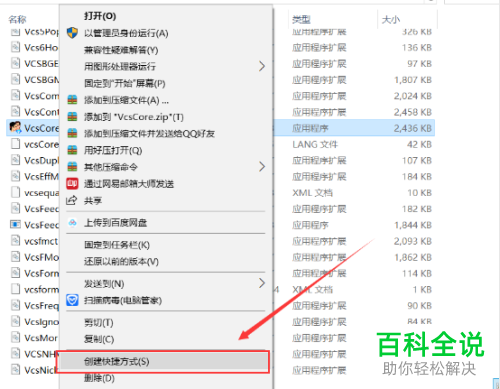Click the NetEase mail master icon
Viewport: 500px width, 389px height.
tap(72, 184)
